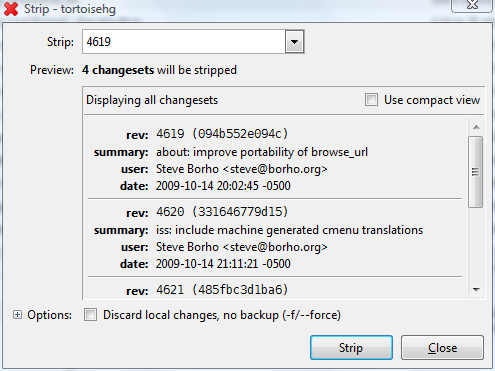Click the changeset list scrollbar thumb
Viewport: 495px width, 371px height.
476,172
